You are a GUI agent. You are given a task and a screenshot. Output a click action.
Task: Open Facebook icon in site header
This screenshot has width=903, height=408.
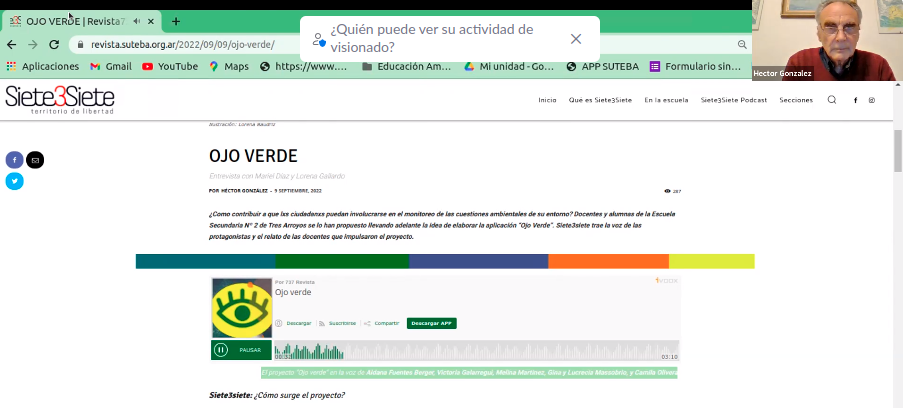855,100
